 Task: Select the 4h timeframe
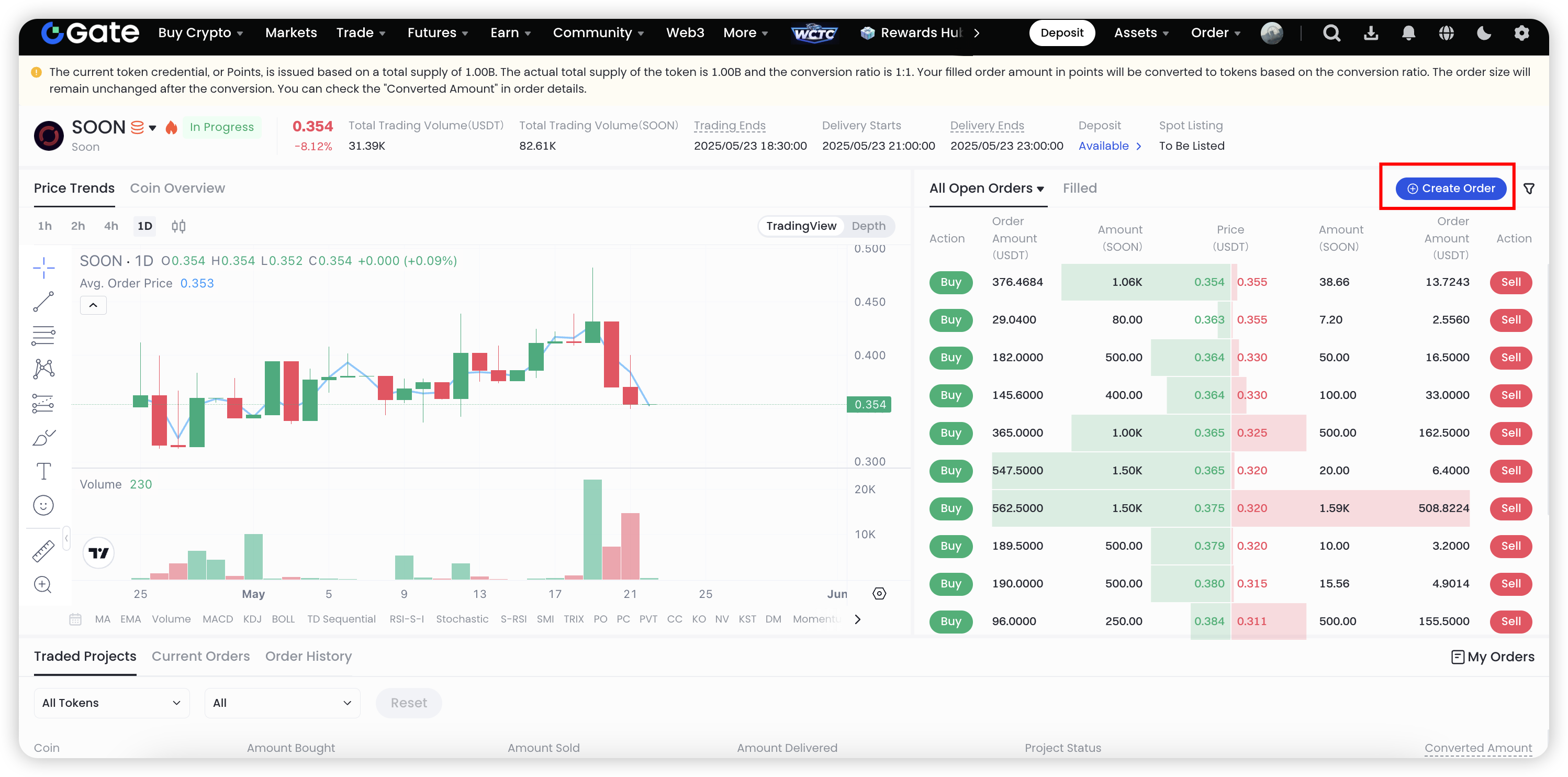(x=111, y=226)
